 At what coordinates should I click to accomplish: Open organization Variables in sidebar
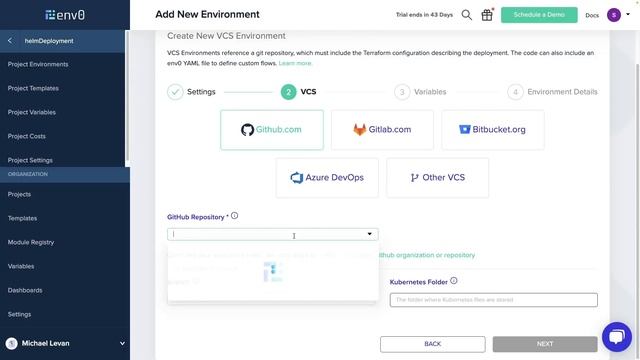[x=21, y=267]
